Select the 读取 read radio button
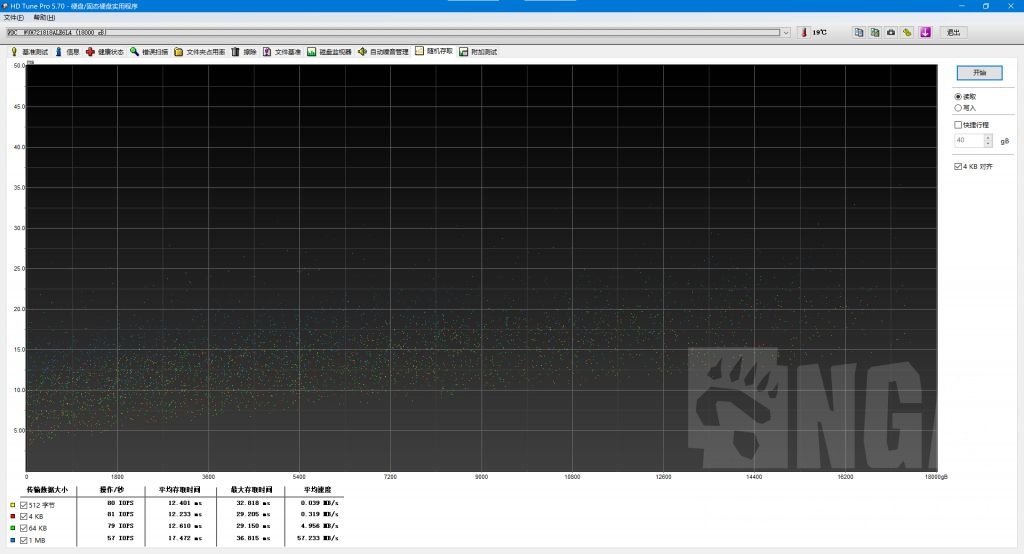1024x554 pixels. [x=958, y=96]
